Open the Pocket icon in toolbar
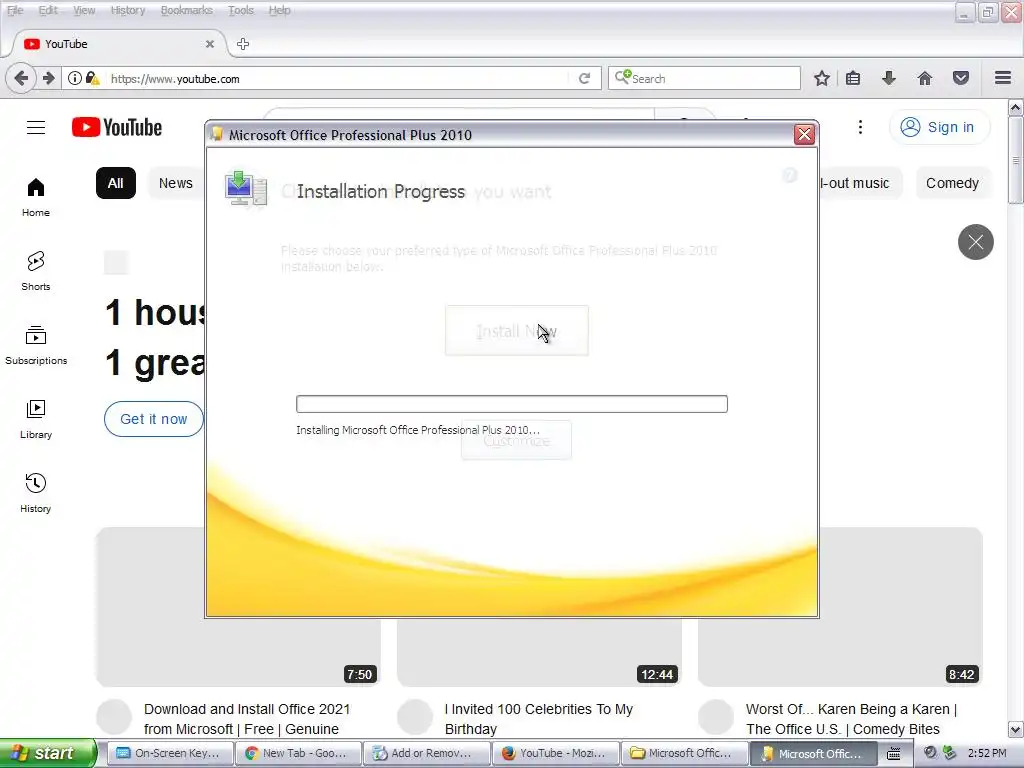Image resolution: width=1024 pixels, height=768 pixels. click(x=961, y=78)
